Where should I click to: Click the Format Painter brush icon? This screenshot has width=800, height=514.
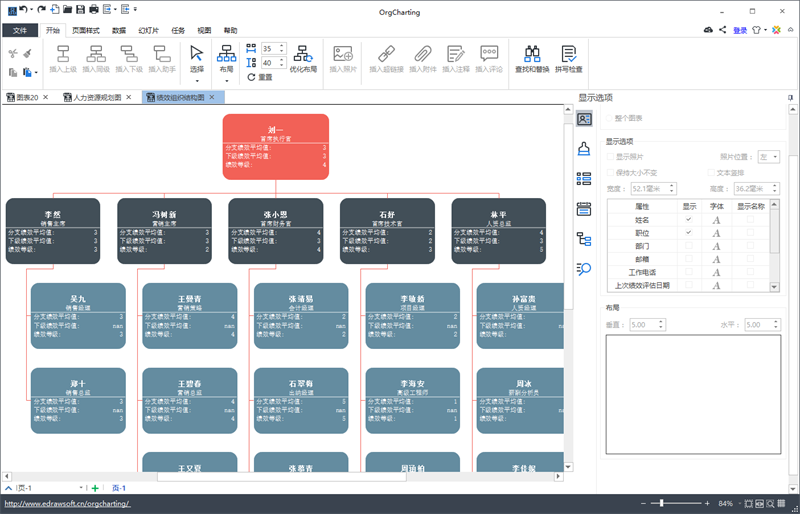pos(28,53)
